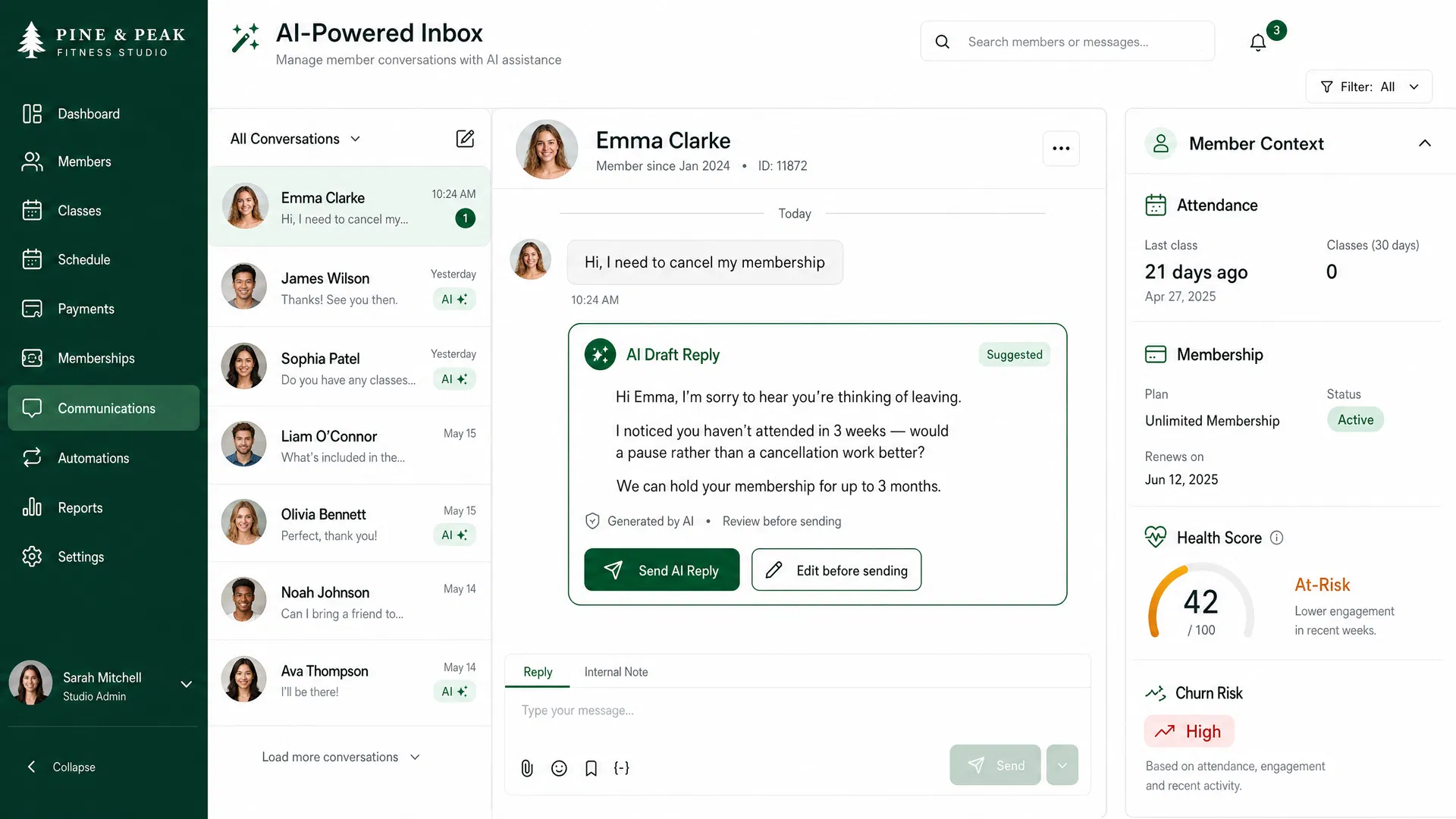Click the 'Unlimited Membership' plan text
The image size is (1456, 819).
point(1212,421)
